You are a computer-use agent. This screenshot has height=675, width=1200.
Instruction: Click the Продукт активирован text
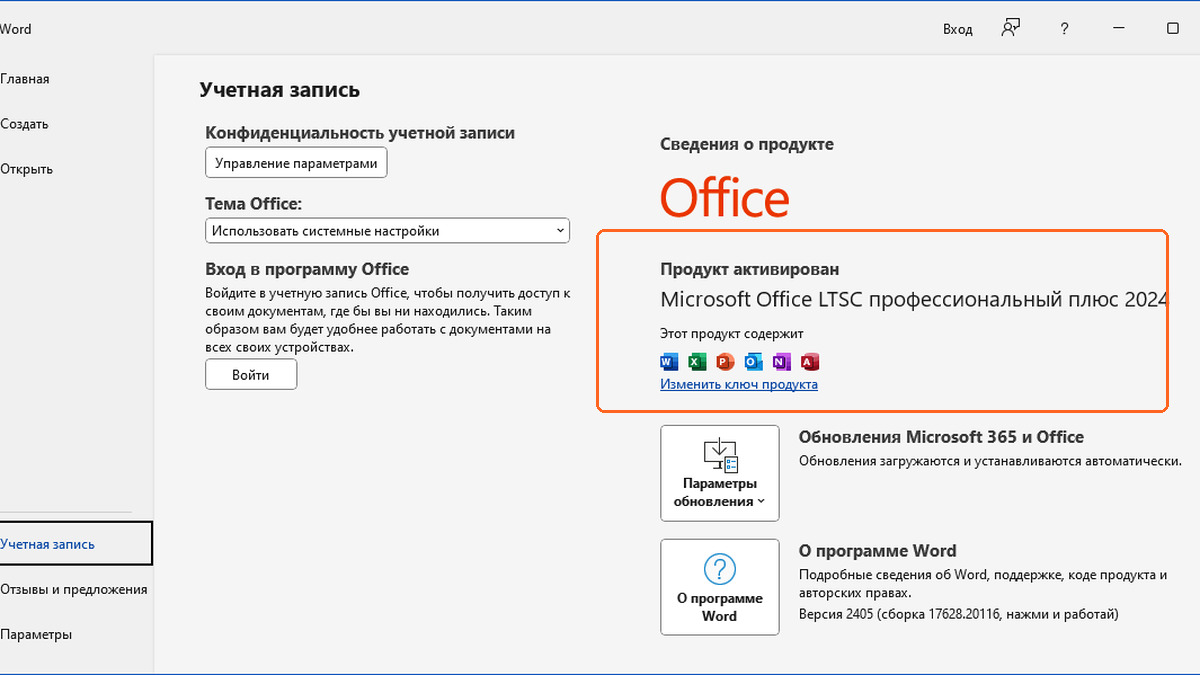click(x=750, y=269)
